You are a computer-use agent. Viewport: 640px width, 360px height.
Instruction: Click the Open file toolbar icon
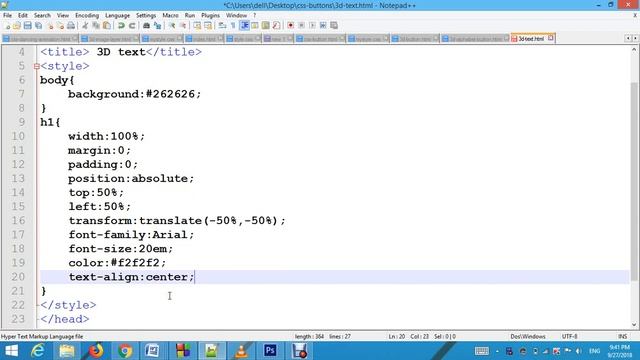(x=17, y=26)
